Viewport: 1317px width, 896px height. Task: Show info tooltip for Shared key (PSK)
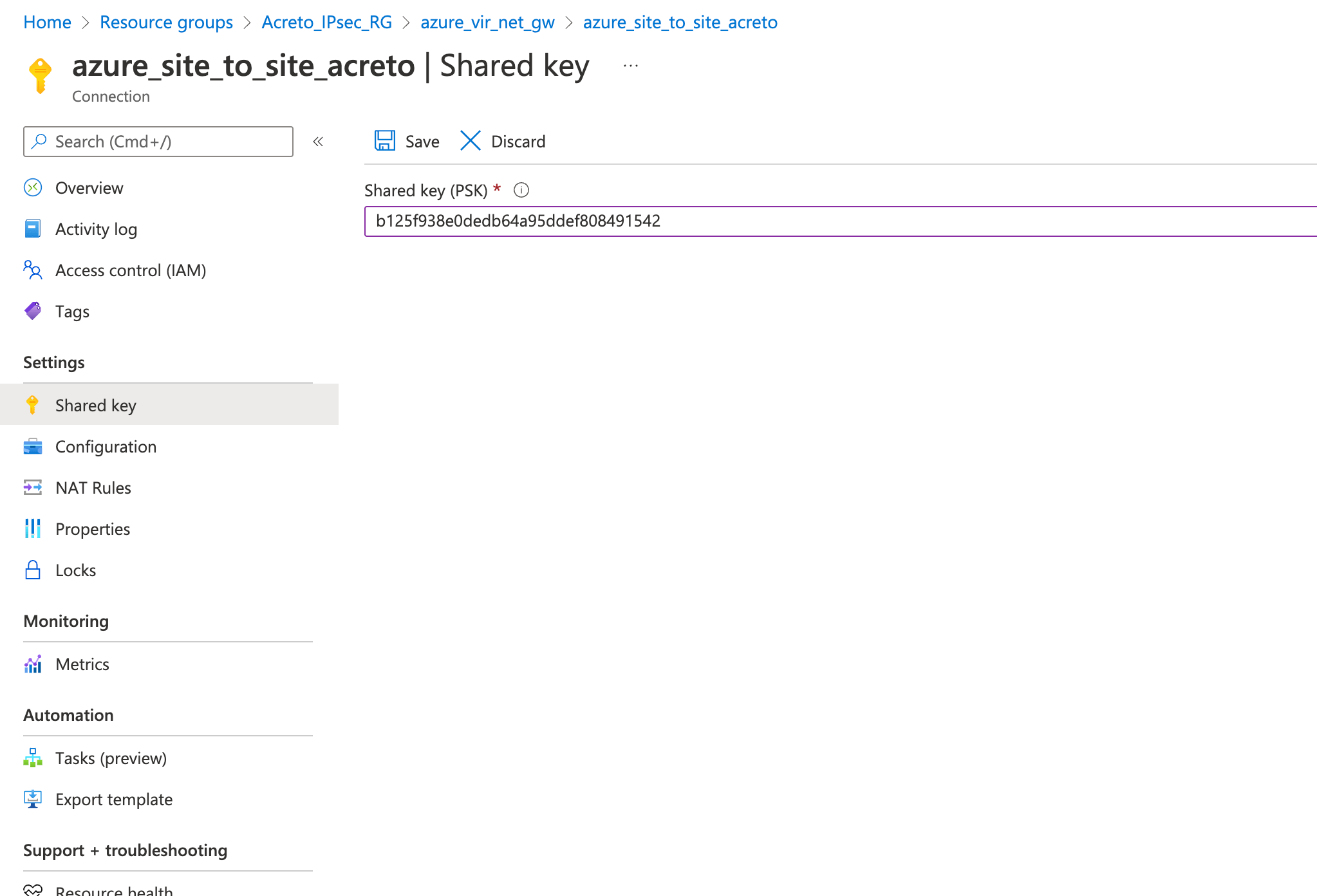coord(521,191)
